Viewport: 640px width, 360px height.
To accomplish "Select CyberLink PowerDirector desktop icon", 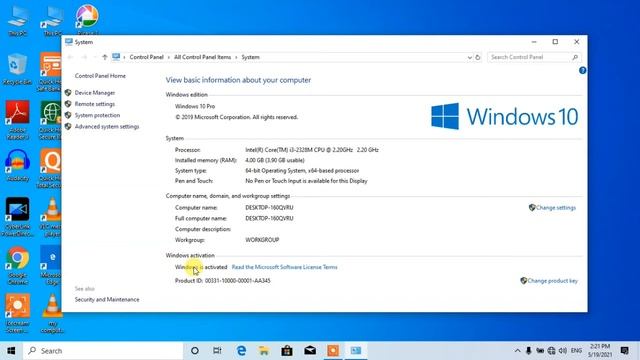I will 17,217.
